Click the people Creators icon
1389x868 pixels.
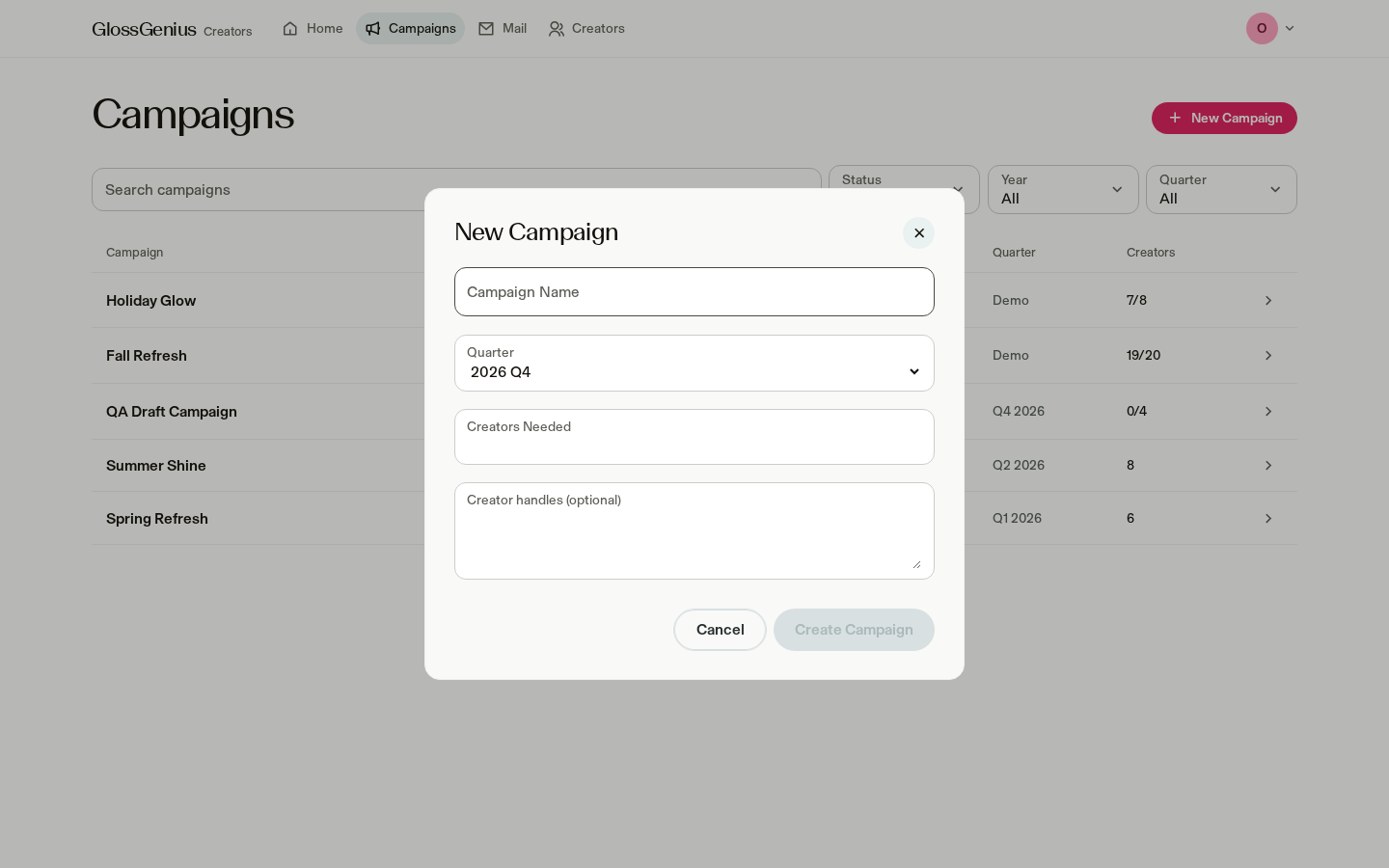pyautogui.click(x=557, y=29)
